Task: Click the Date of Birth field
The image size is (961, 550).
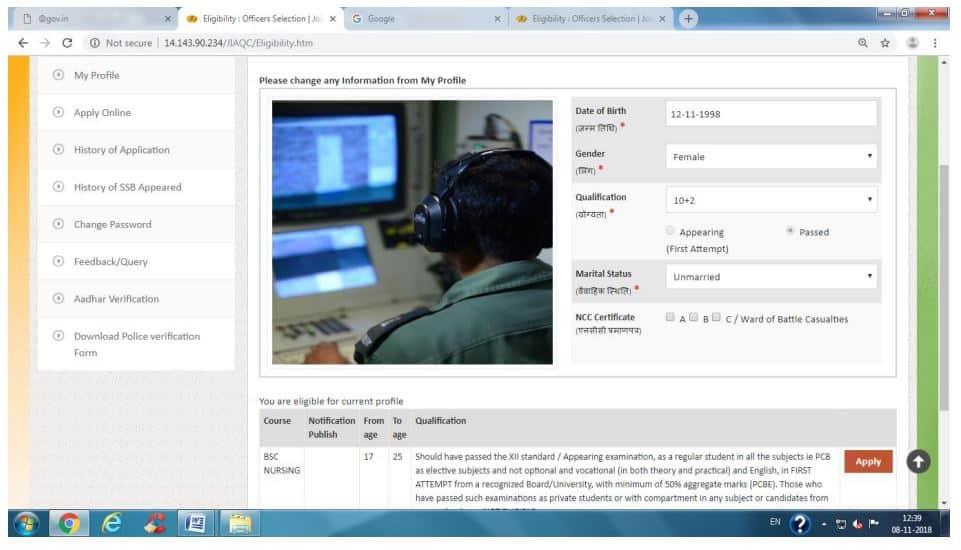Action: [771, 114]
